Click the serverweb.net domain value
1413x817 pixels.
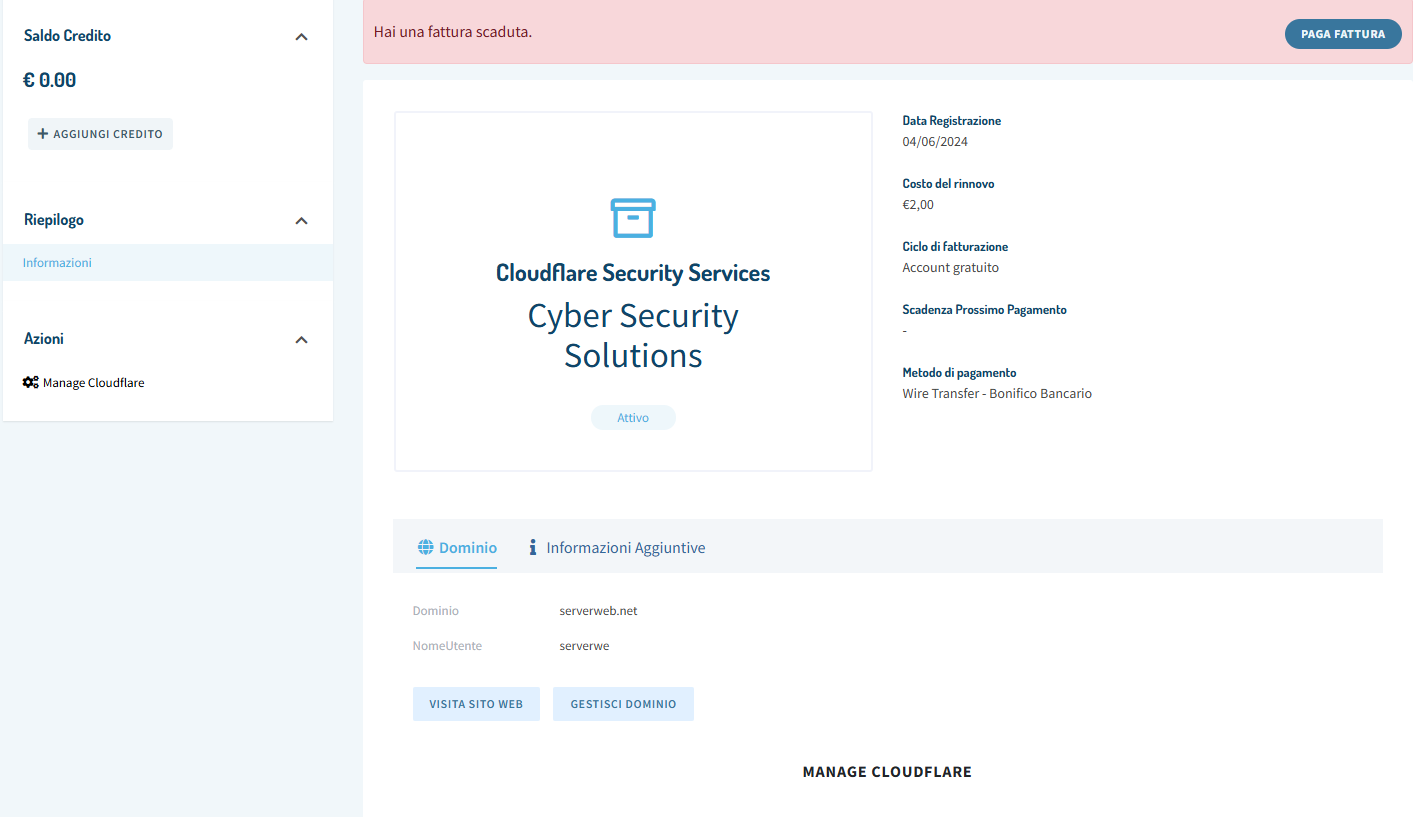tap(598, 611)
